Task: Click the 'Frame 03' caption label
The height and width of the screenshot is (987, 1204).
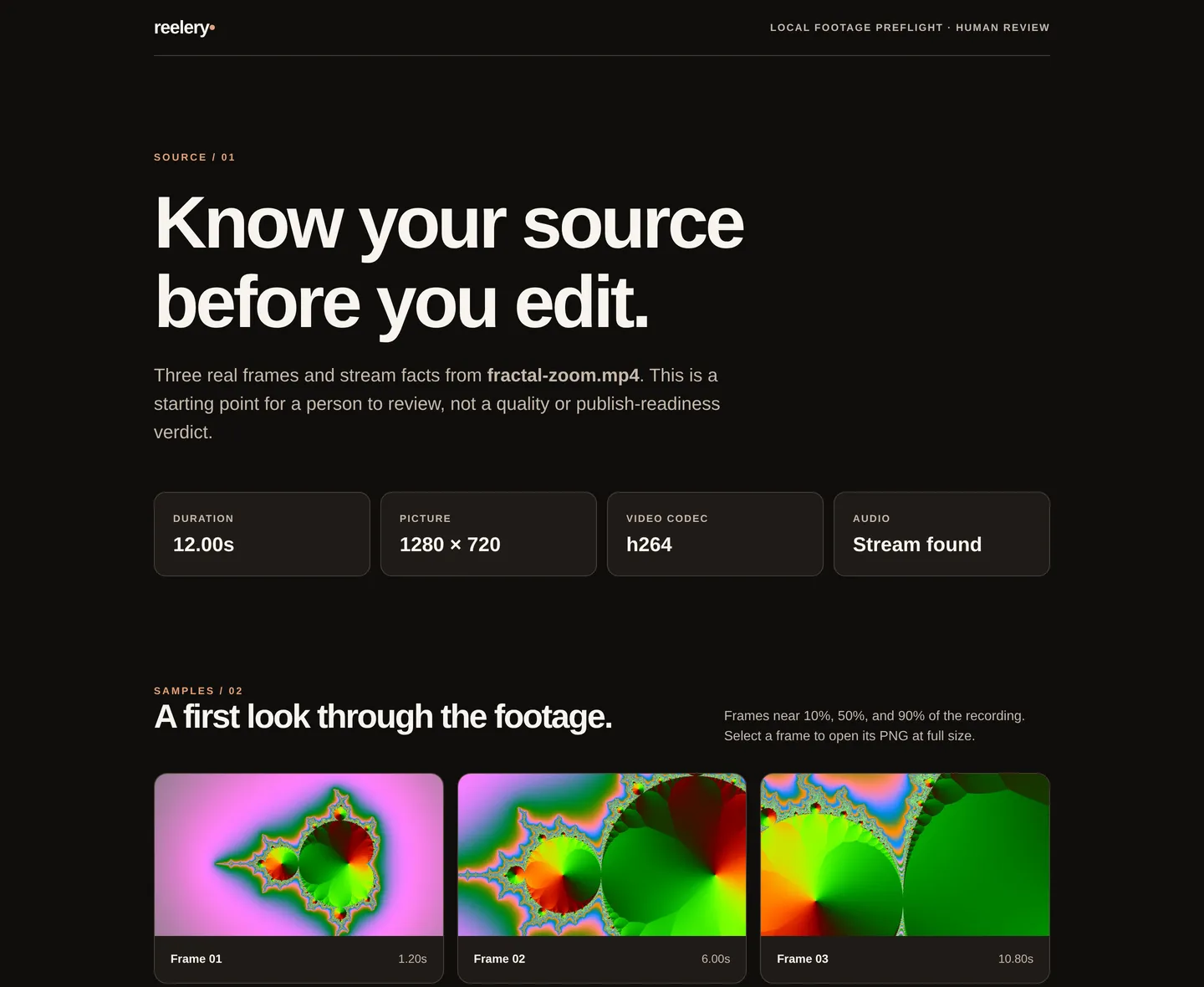Action: pos(803,959)
